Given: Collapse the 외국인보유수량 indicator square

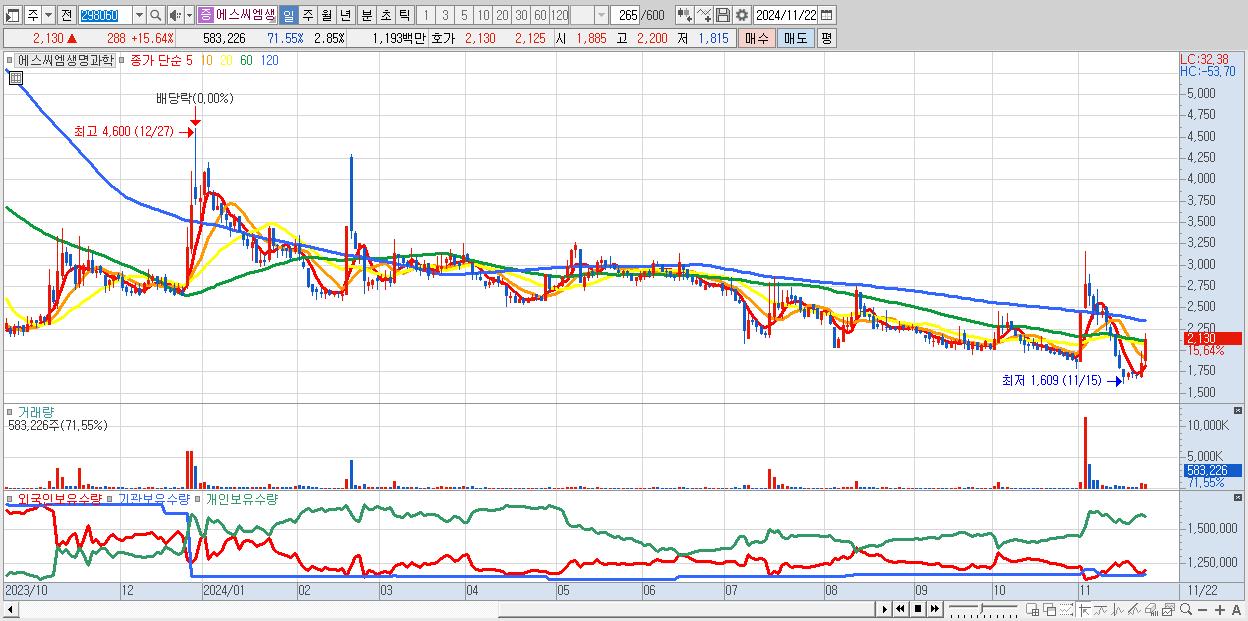Looking at the screenshot, I should coord(10,498).
